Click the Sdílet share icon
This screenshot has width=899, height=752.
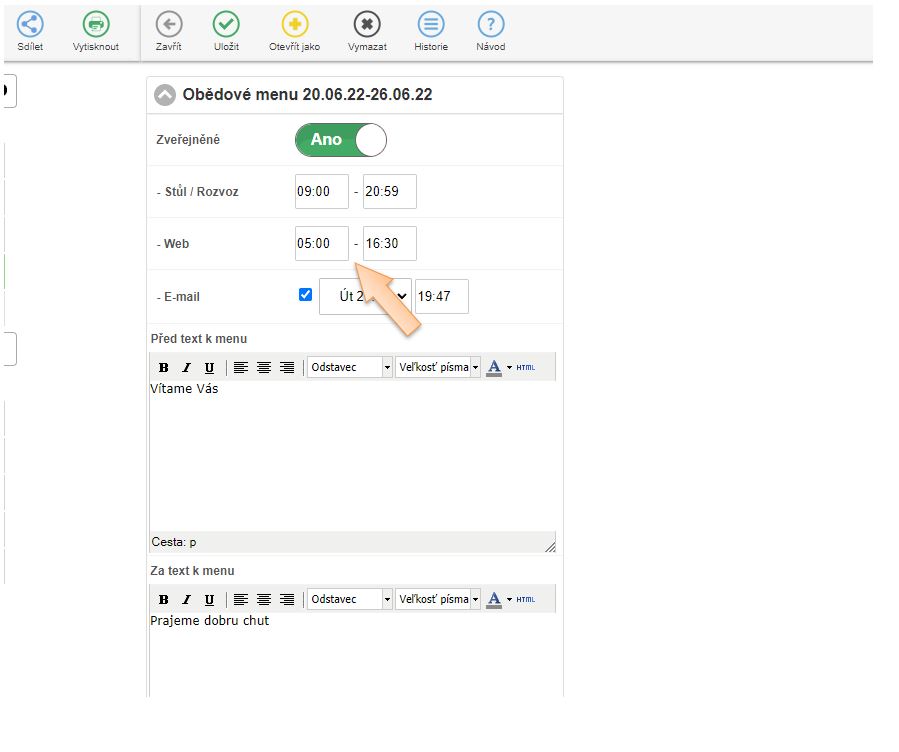coord(30,25)
